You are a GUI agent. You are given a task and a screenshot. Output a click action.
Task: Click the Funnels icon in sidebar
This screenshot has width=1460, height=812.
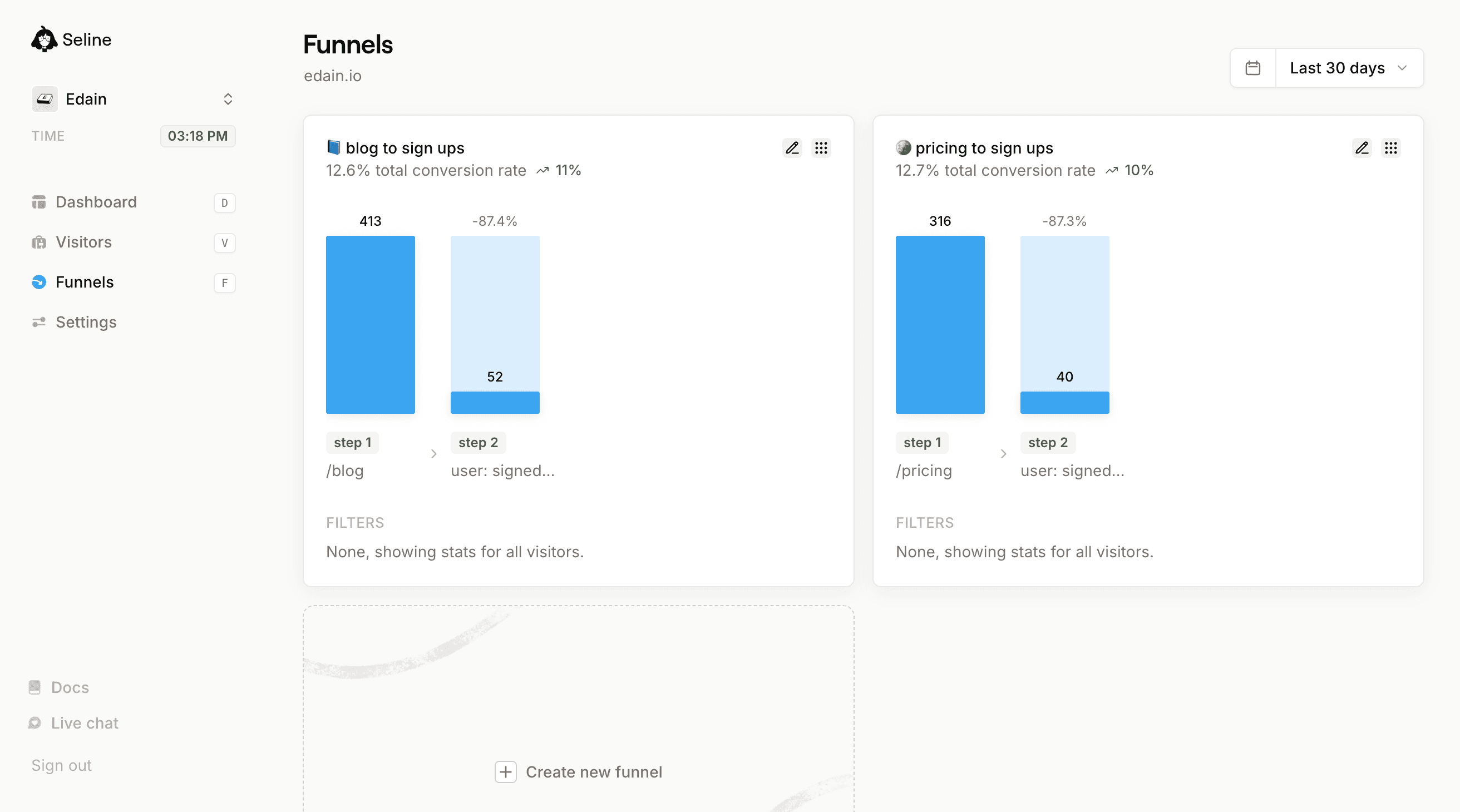38,282
